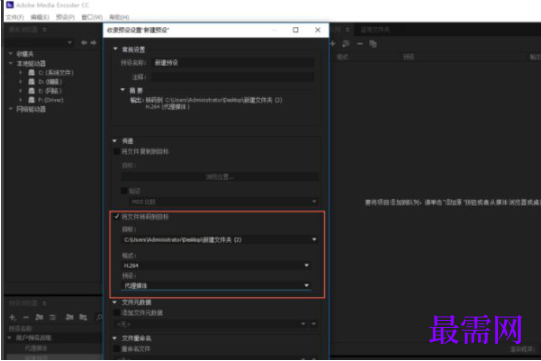Click the 预设名称 input field

[x=233, y=62]
